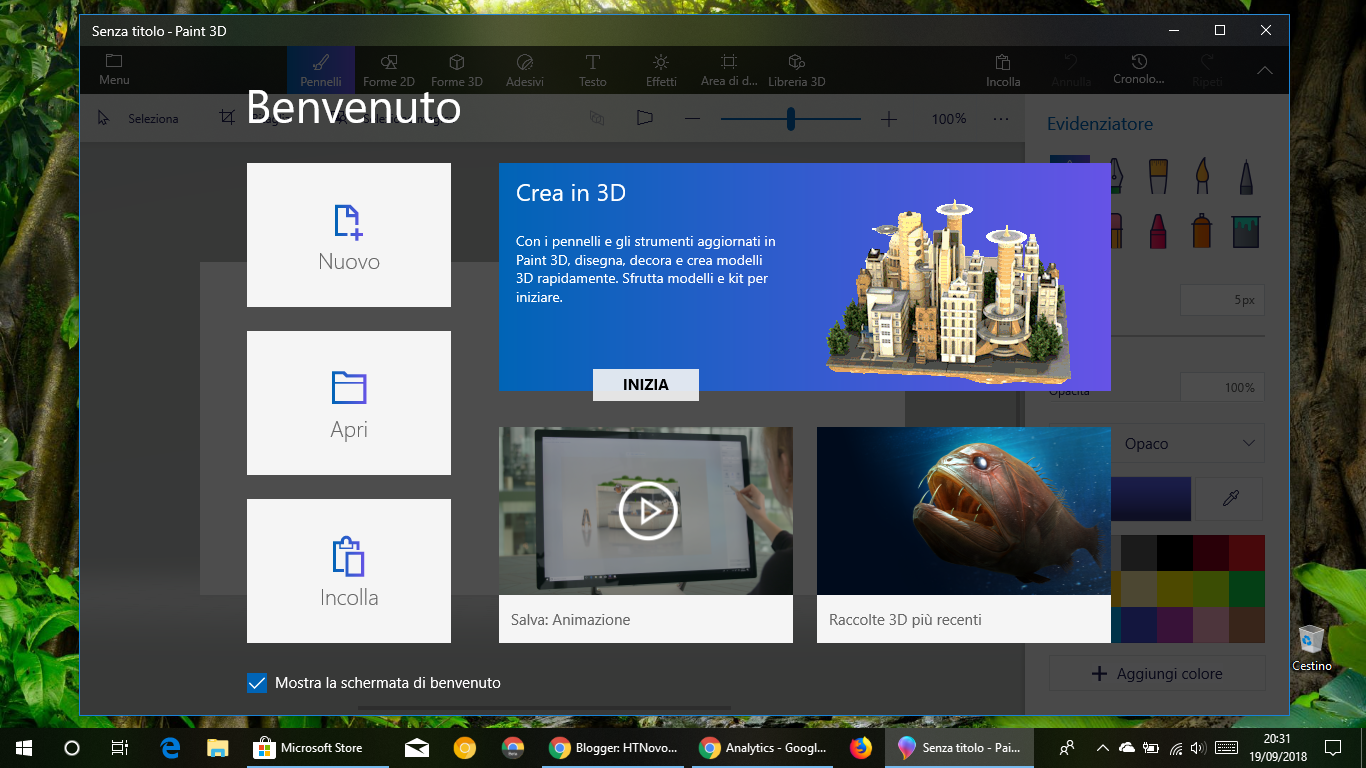Select the Testo text tool tab
Screen dimensions: 1366x768
point(592,70)
